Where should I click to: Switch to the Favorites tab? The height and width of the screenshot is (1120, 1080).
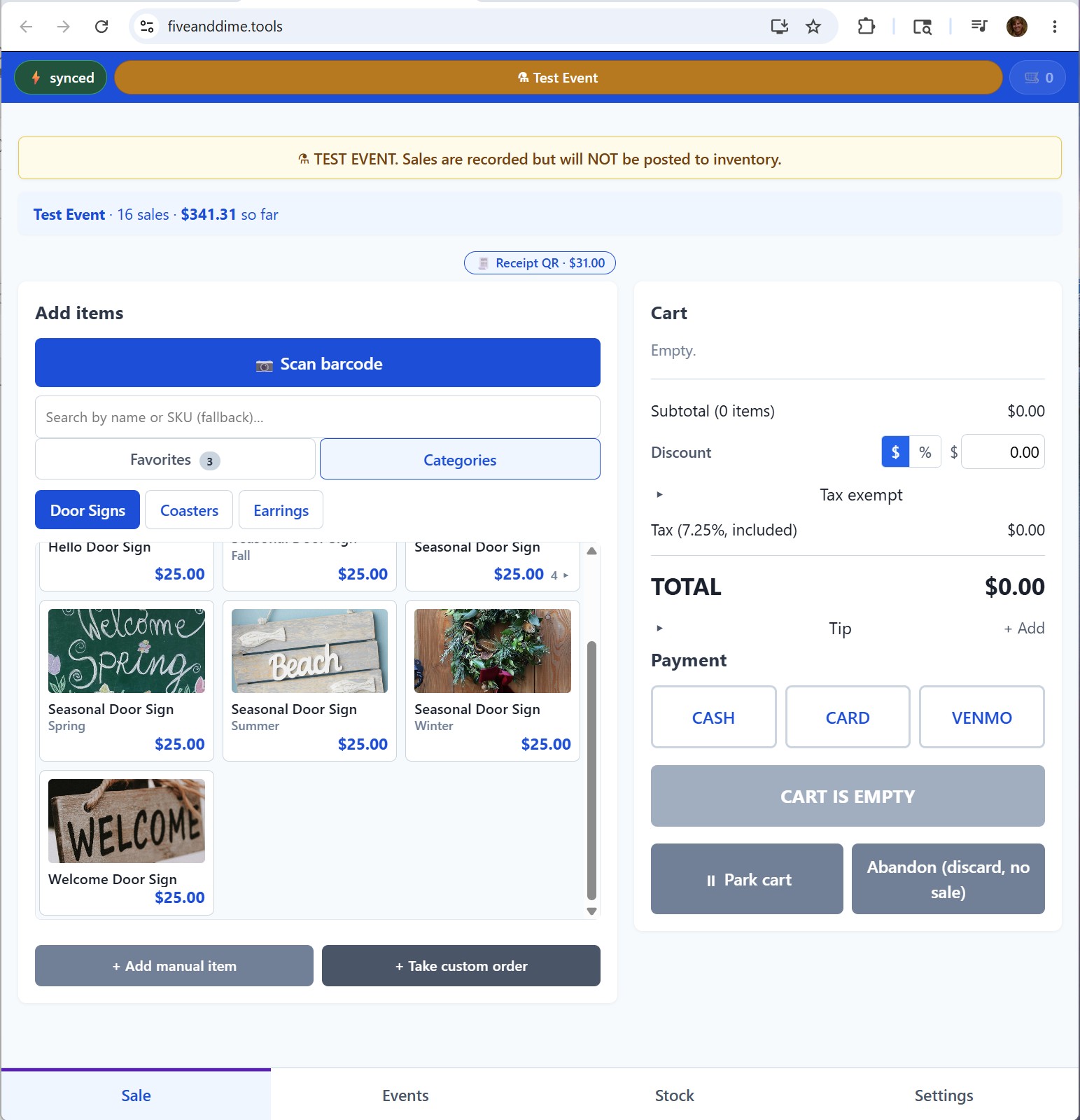(175, 459)
